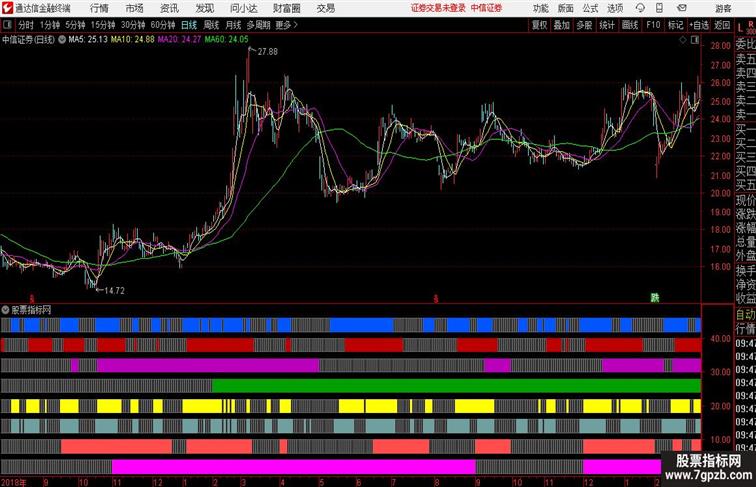Expand the 股票指标网 indicator settings toggle

point(5,310)
